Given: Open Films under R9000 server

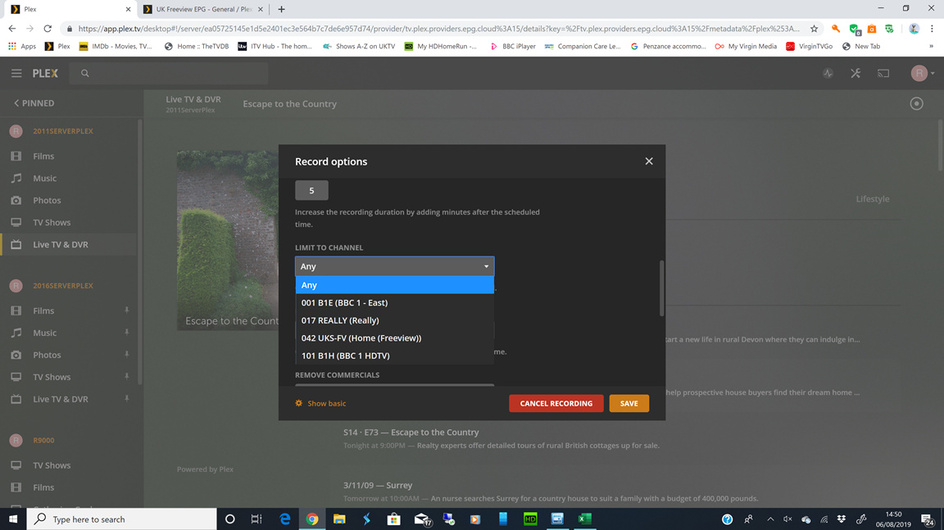Looking at the screenshot, I should [43, 487].
